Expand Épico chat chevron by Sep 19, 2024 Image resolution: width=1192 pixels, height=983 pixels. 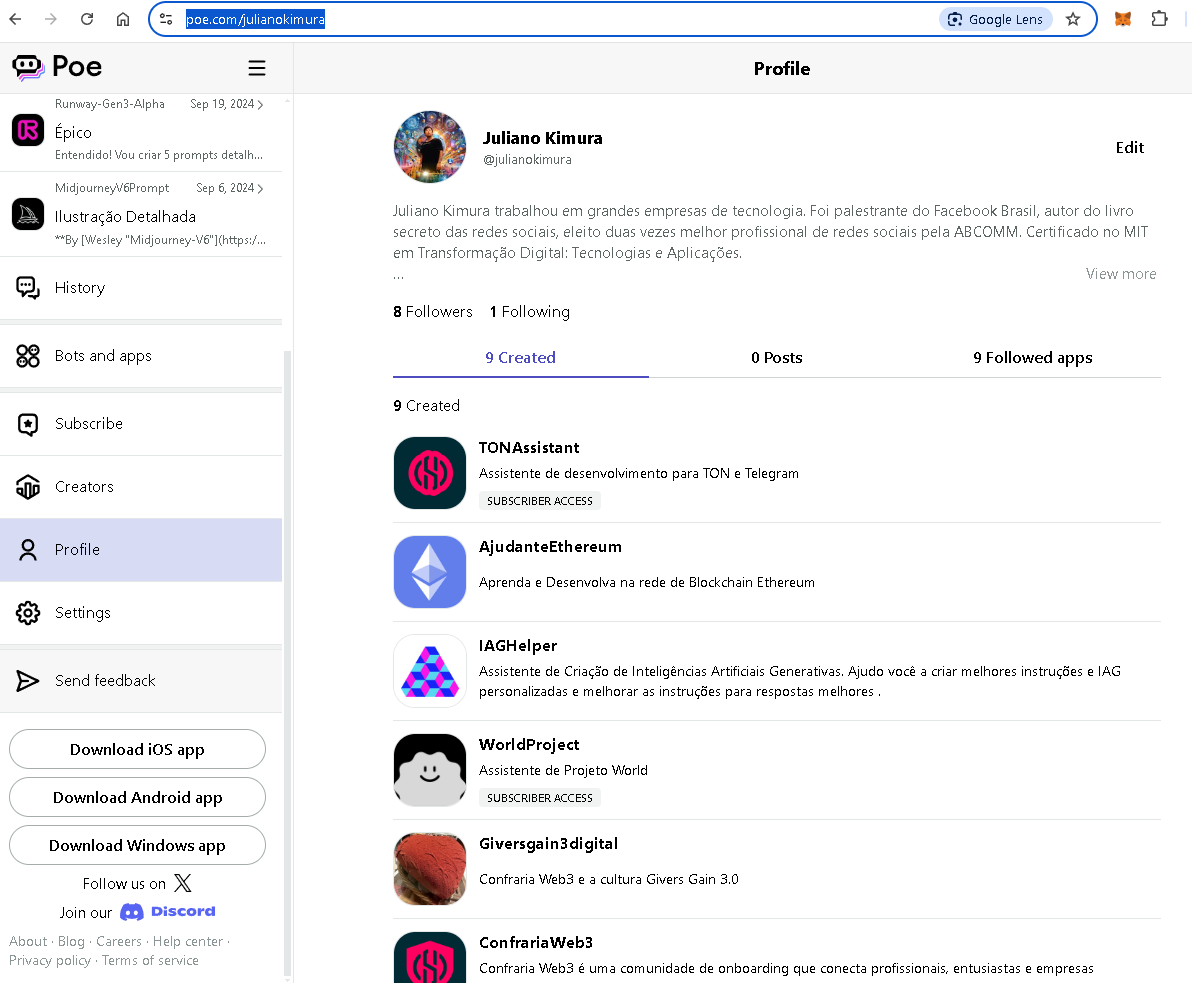tap(261, 104)
